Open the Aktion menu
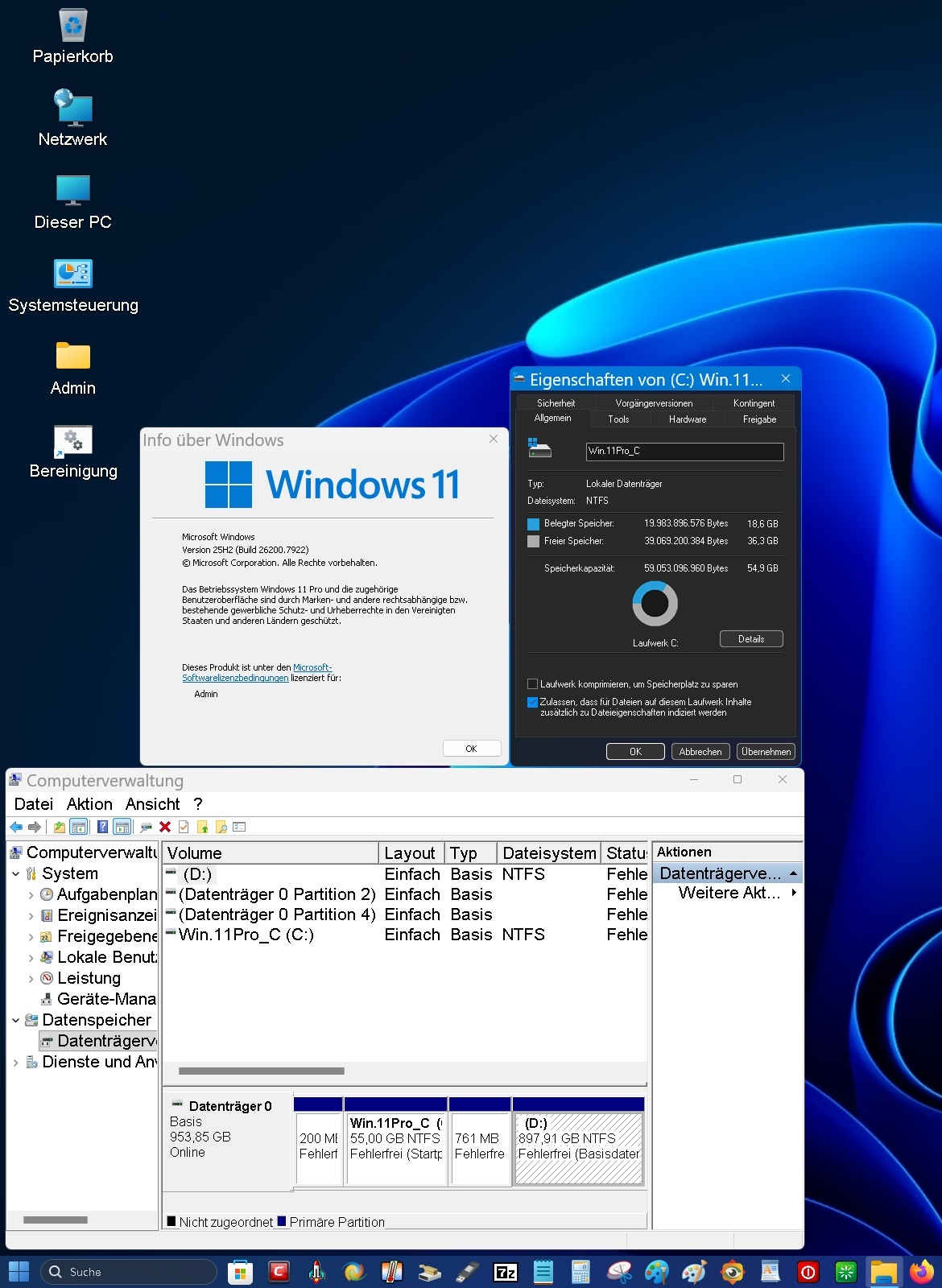Image resolution: width=942 pixels, height=1288 pixels. pos(89,804)
